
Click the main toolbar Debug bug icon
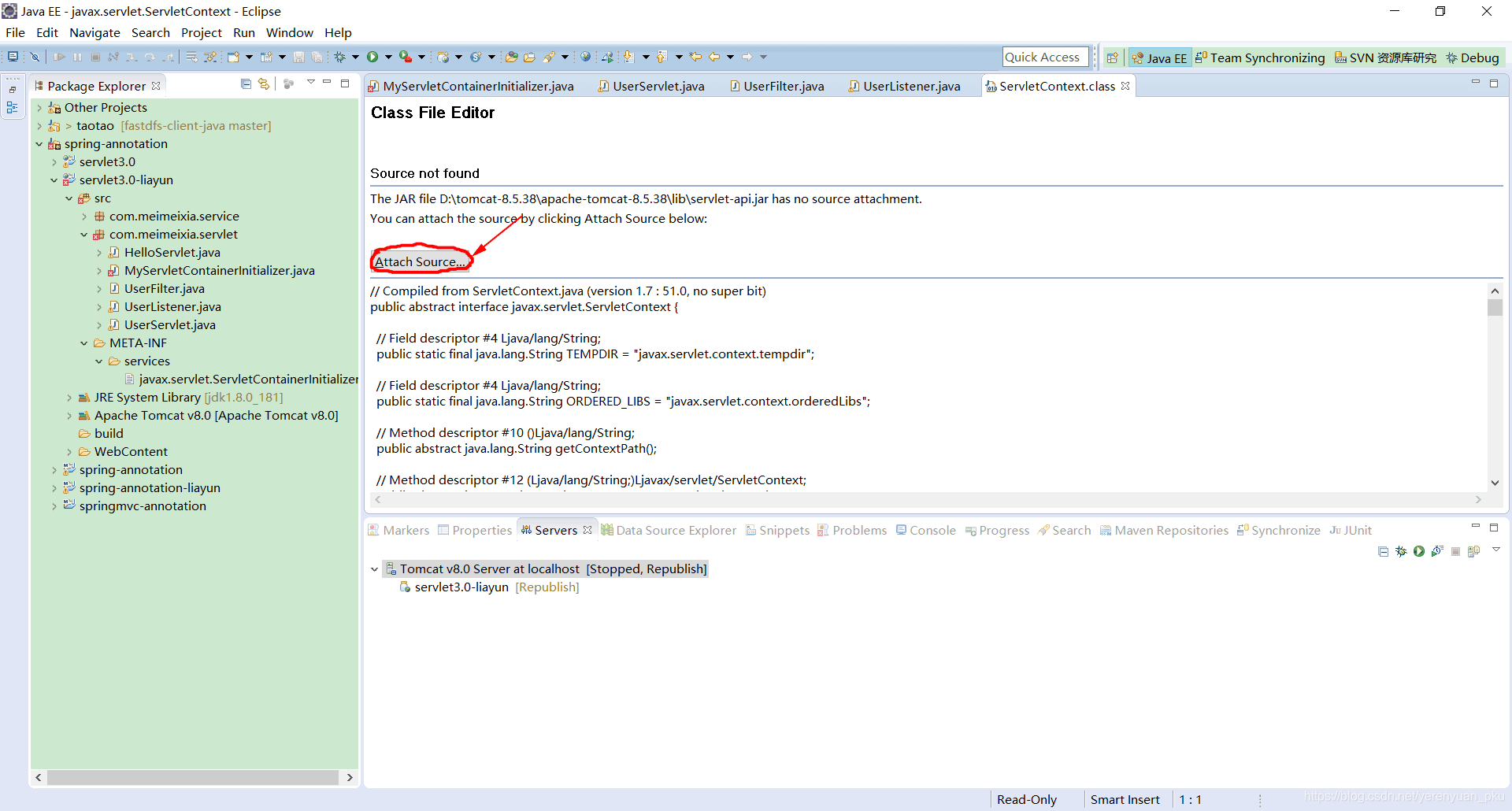[340, 57]
